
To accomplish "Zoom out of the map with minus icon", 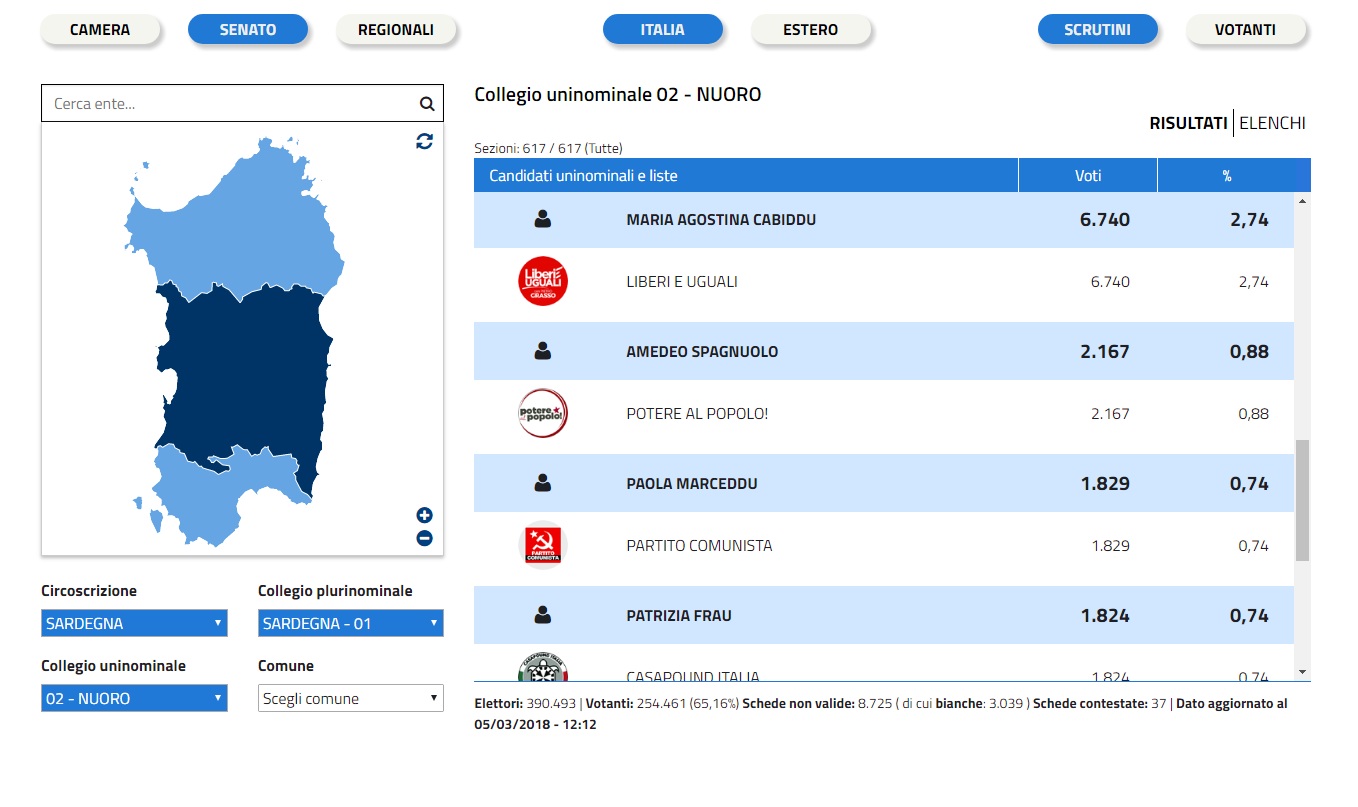I will (x=424, y=539).
